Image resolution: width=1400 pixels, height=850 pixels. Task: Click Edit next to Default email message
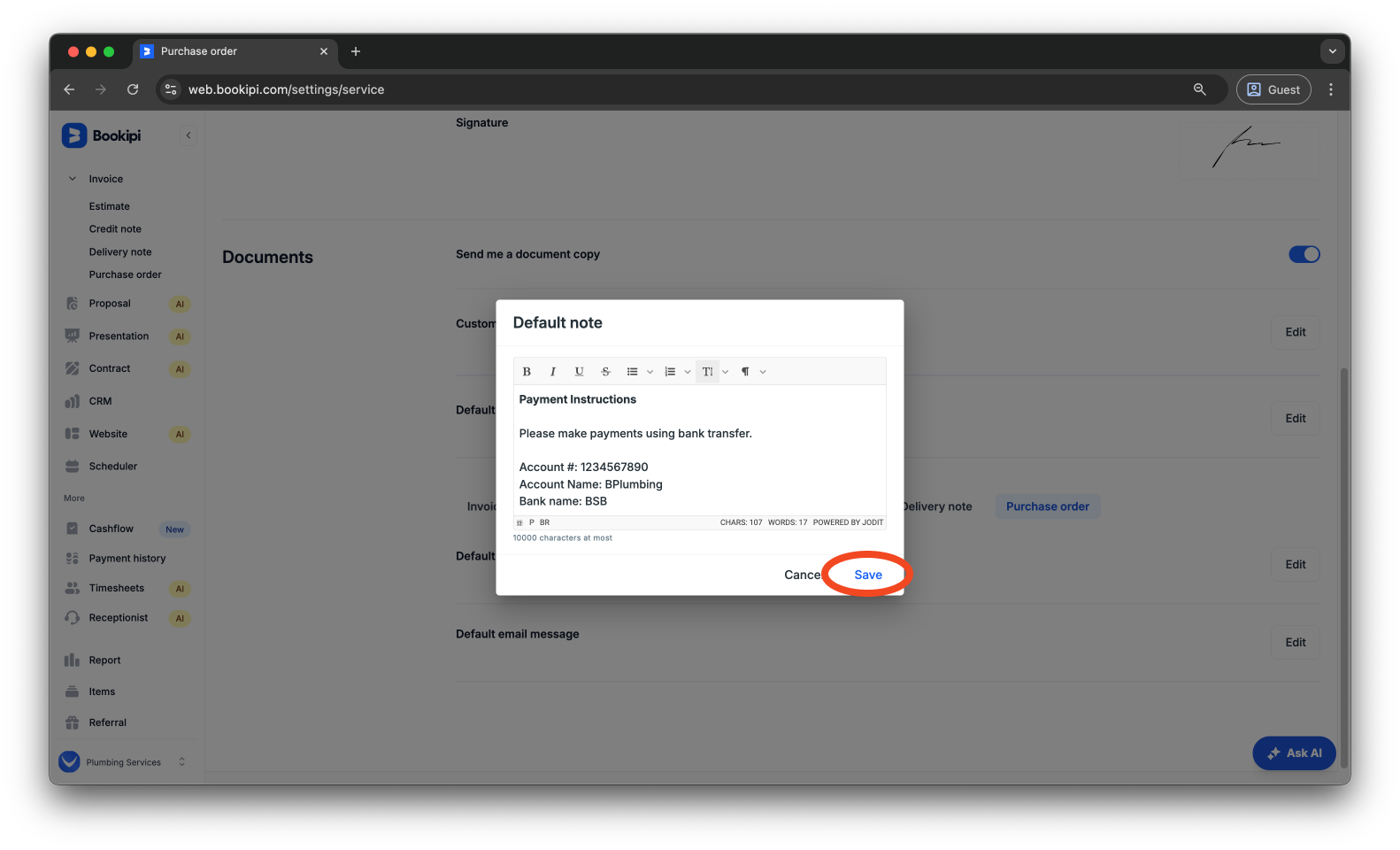pos(1296,643)
